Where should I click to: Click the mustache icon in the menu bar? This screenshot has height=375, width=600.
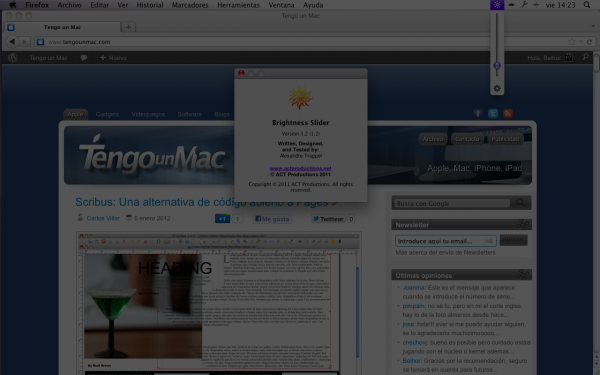click(x=511, y=5)
